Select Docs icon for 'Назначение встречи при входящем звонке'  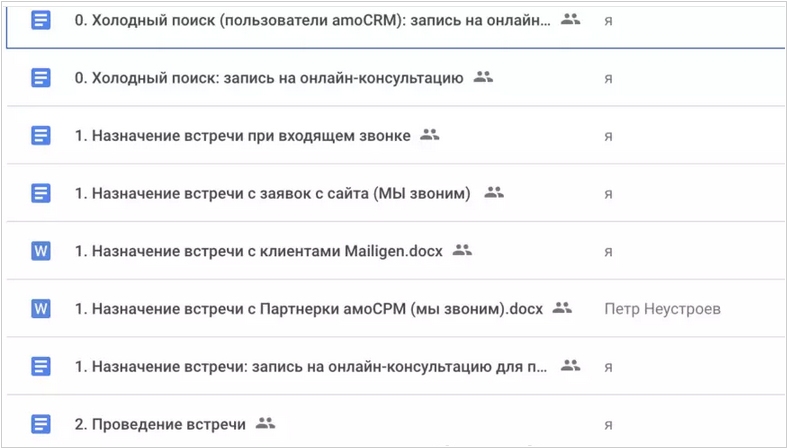coord(41,136)
